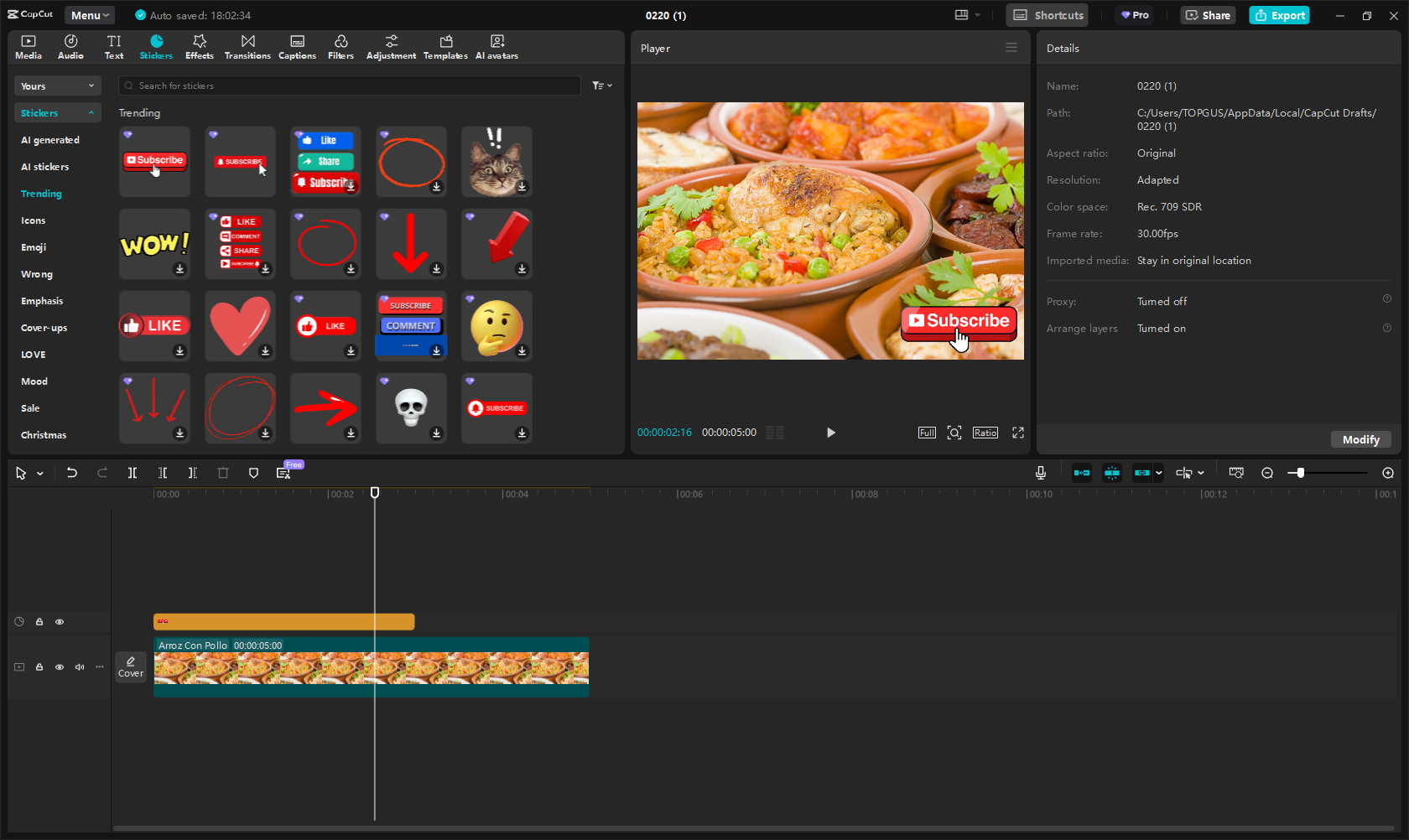The width and height of the screenshot is (1409, 840).
Task: Click the WOW! sticker thumbnail
Action: point(154,244)
